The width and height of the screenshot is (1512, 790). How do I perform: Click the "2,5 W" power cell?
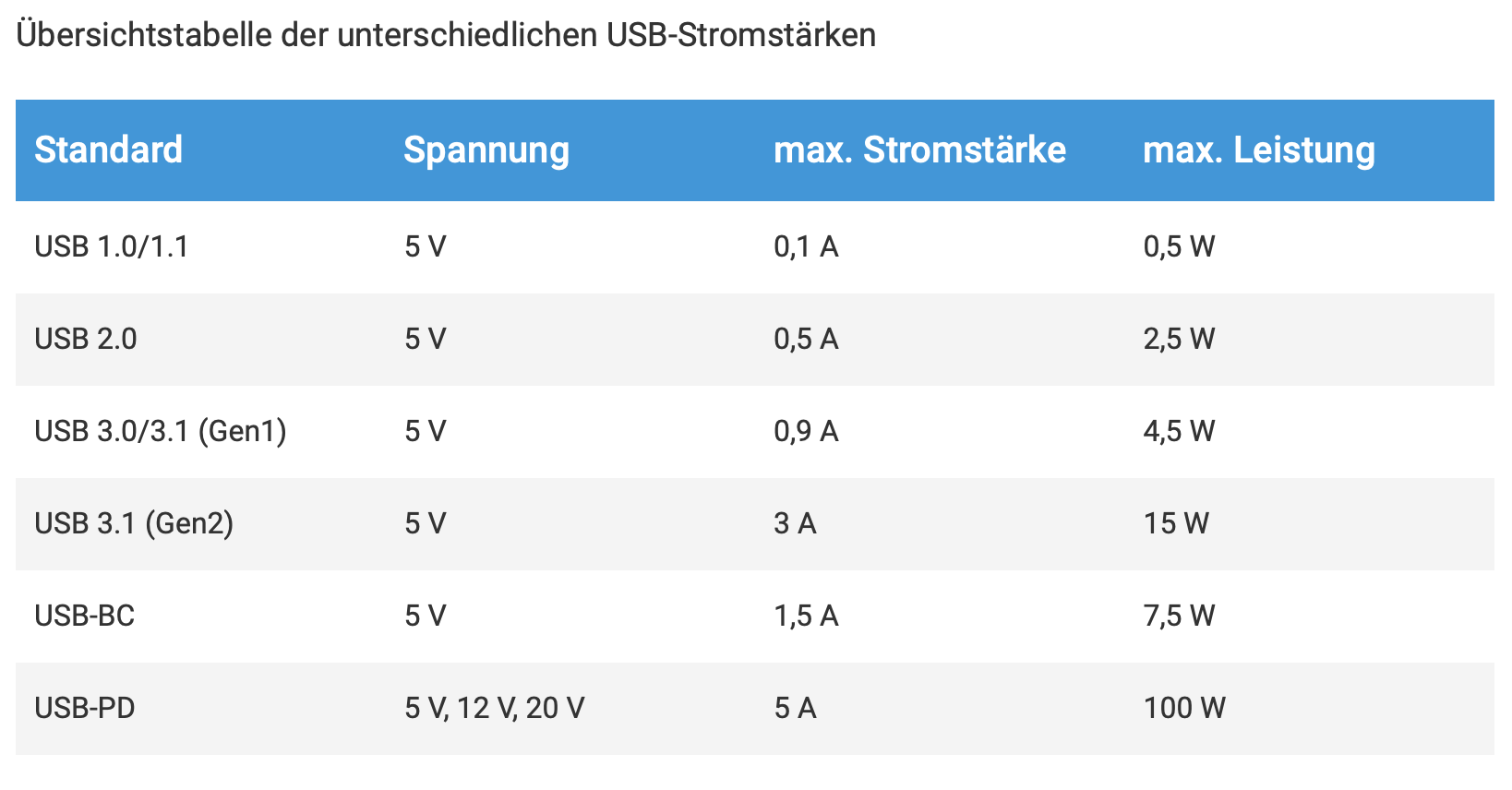(1179, 340)
